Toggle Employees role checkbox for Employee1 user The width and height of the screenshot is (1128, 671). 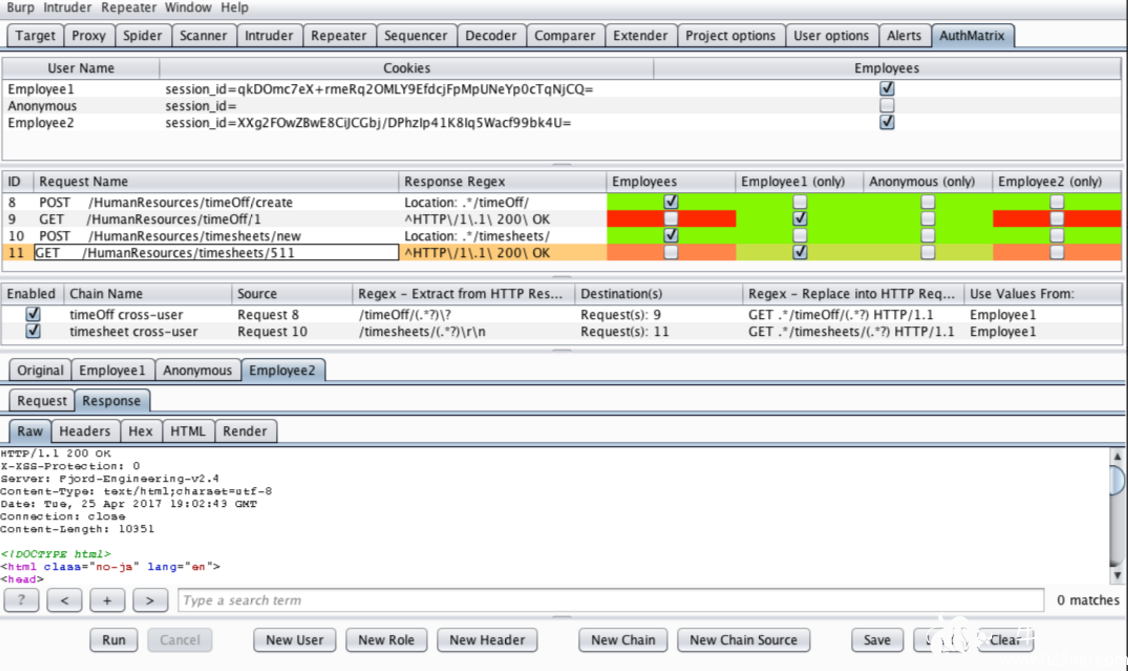click(887, 88)
